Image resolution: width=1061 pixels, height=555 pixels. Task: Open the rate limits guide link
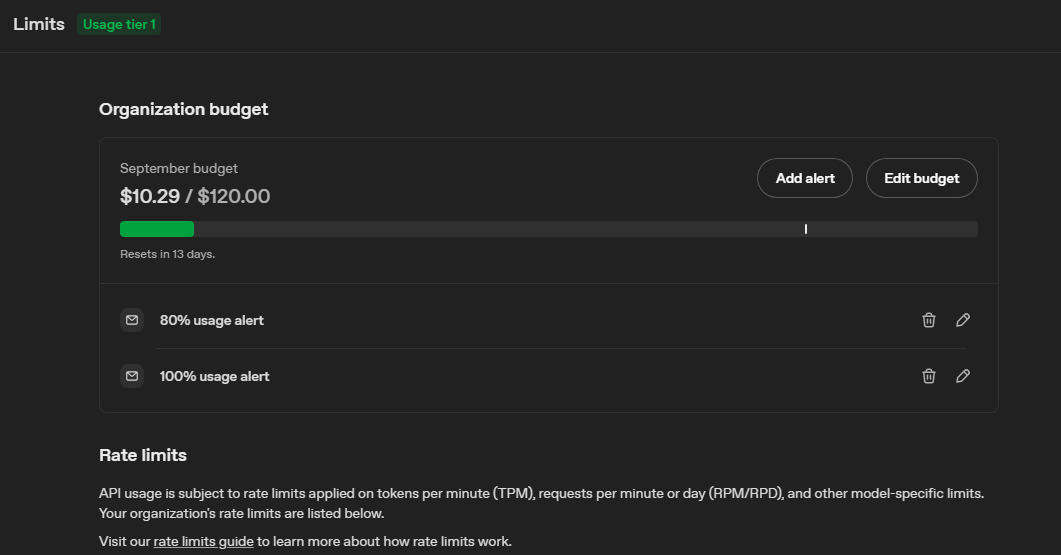(x=203, y=541)
